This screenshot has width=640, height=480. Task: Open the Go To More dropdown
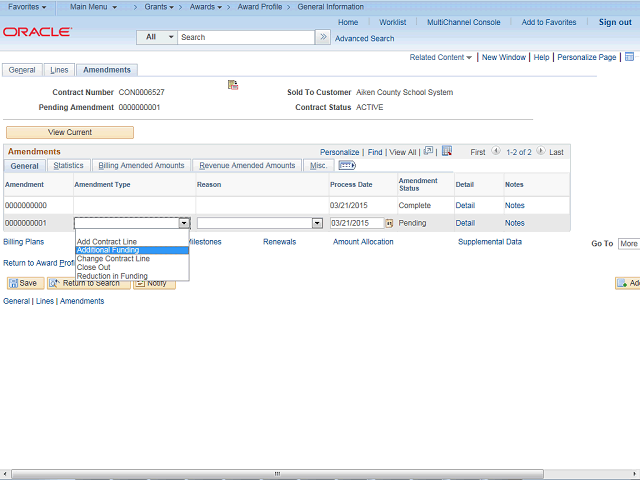click(x=629, y=244)
